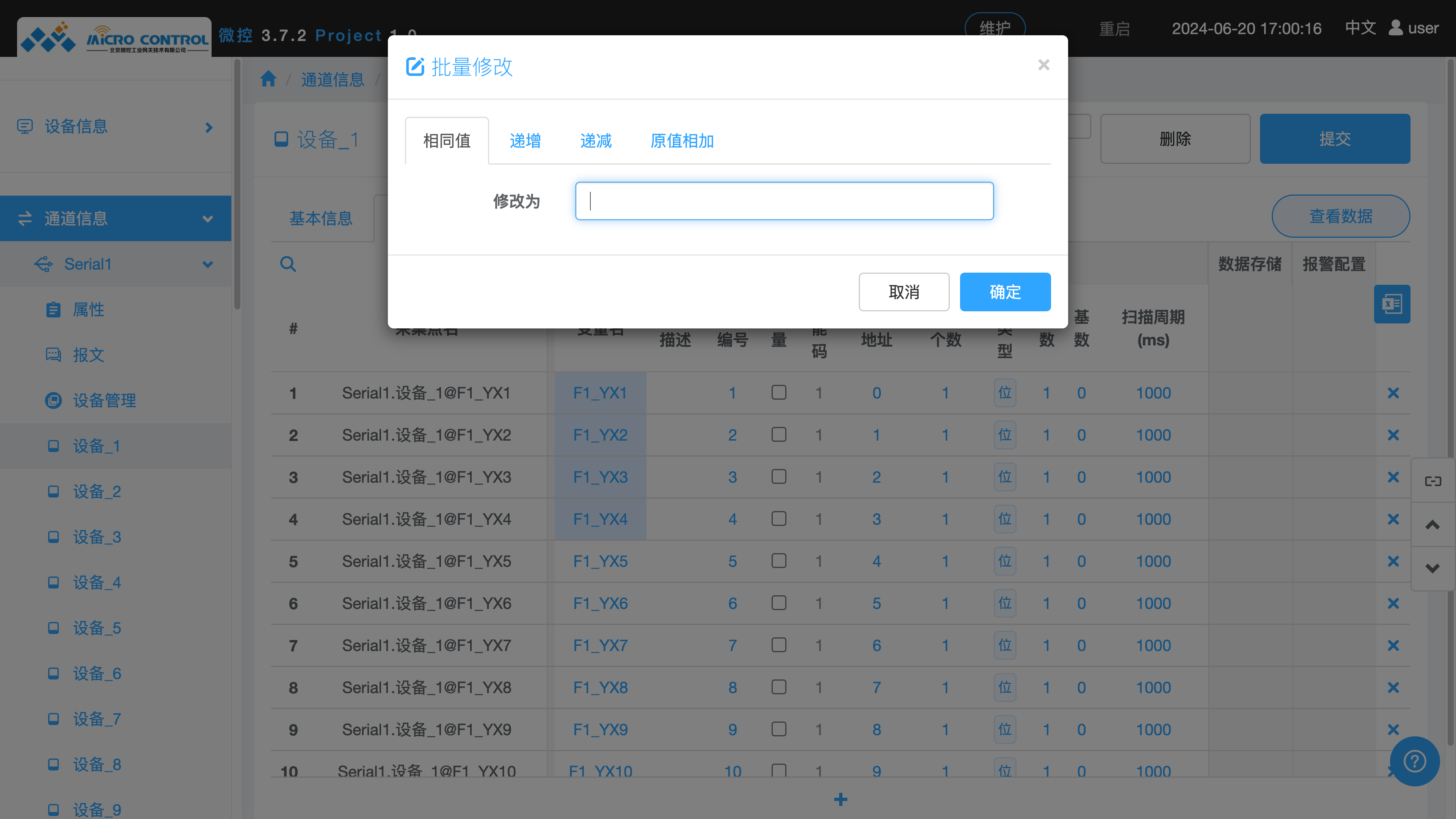Toggle the checkbox for the F1_YX8 row
Viewport: 1456px width, 819px height.
(x=779, y=686)
